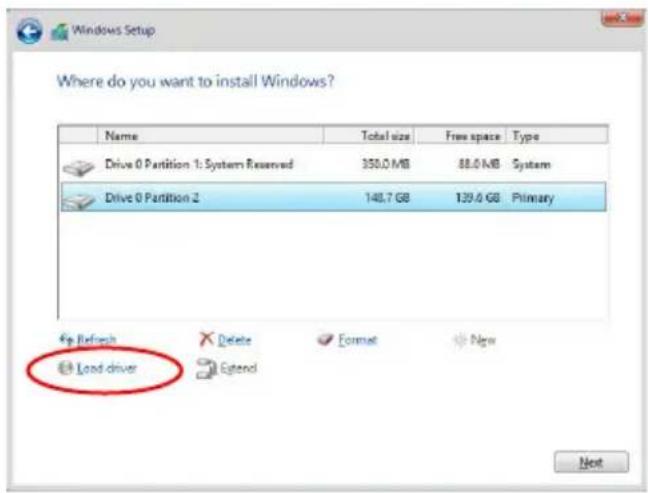The height and width of the screenshot is (493, 648).
Task: Sort by the Free space column header
Action: pyautogui.click(x=461, y=136)
